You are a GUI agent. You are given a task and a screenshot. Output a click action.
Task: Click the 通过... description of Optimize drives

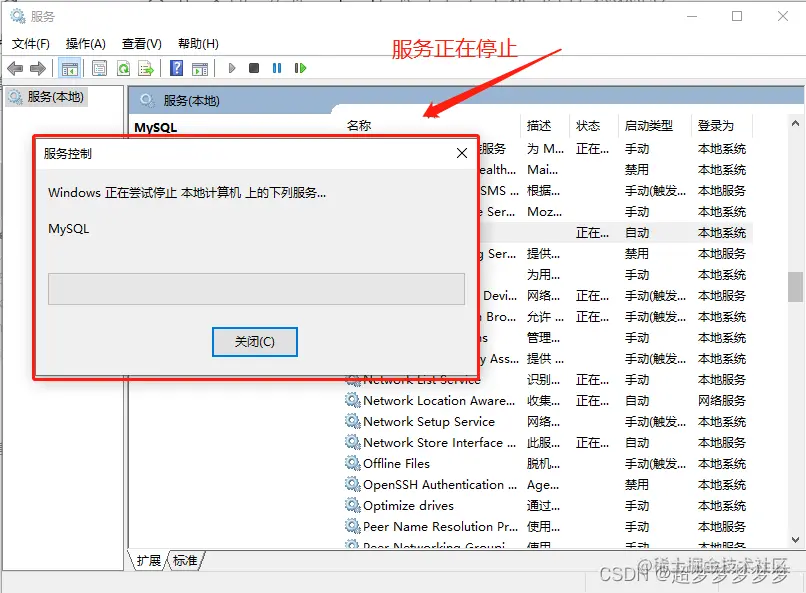click(543, 506)
